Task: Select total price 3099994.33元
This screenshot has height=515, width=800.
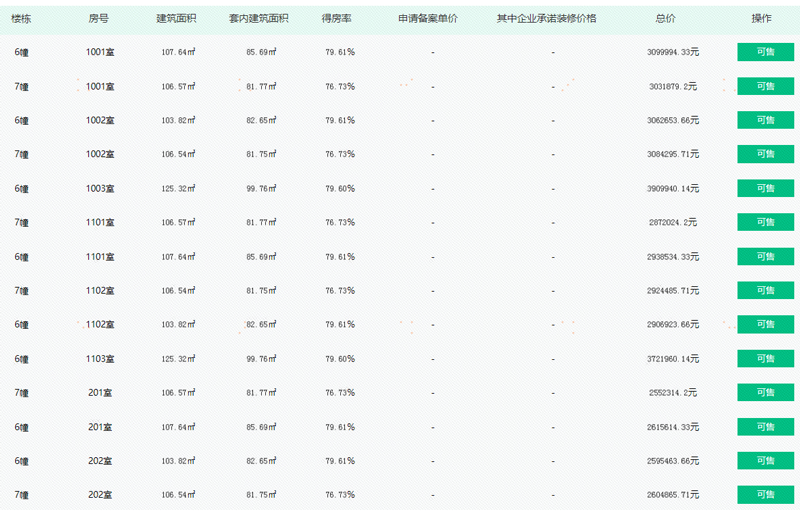Action: point(673,52)
